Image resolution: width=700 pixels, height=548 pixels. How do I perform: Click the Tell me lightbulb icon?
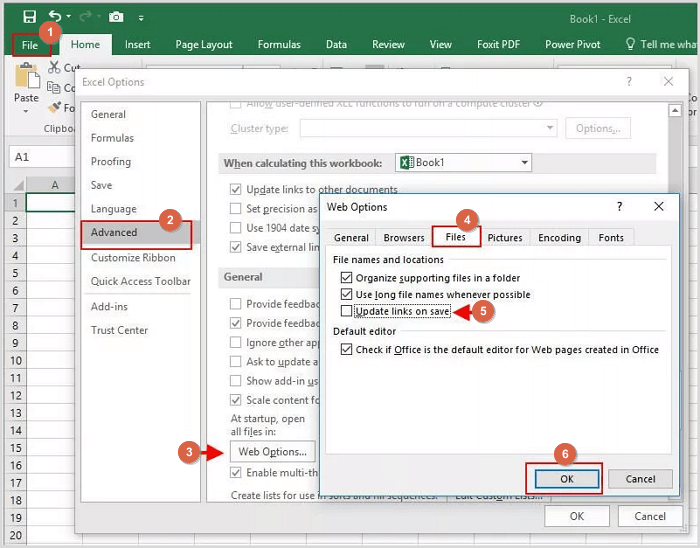630,44
